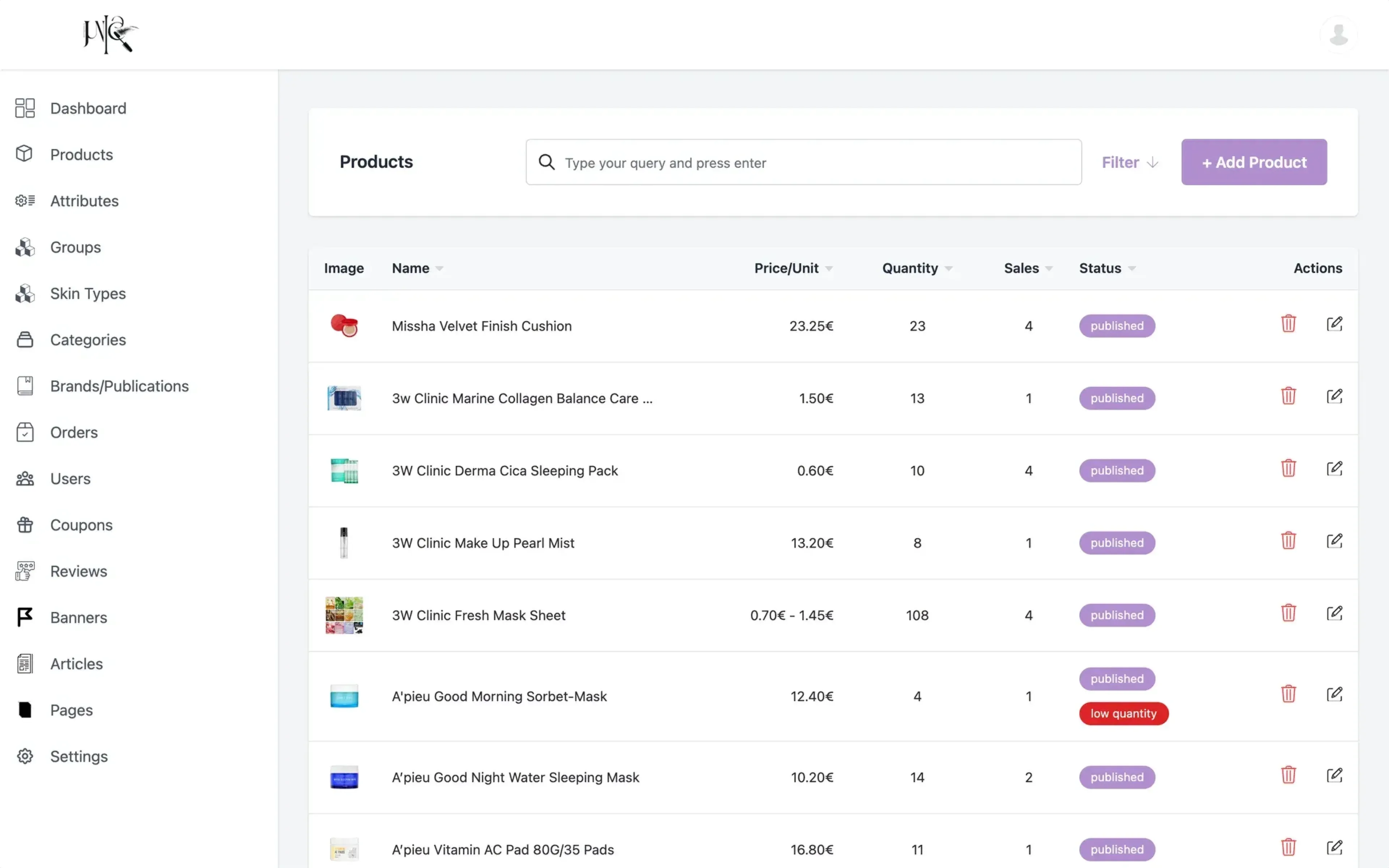Delete A'pieu Good Morning Sorbet-Mask
The width and height of the screenshot is (1389, 868).
coord(1288,694)
